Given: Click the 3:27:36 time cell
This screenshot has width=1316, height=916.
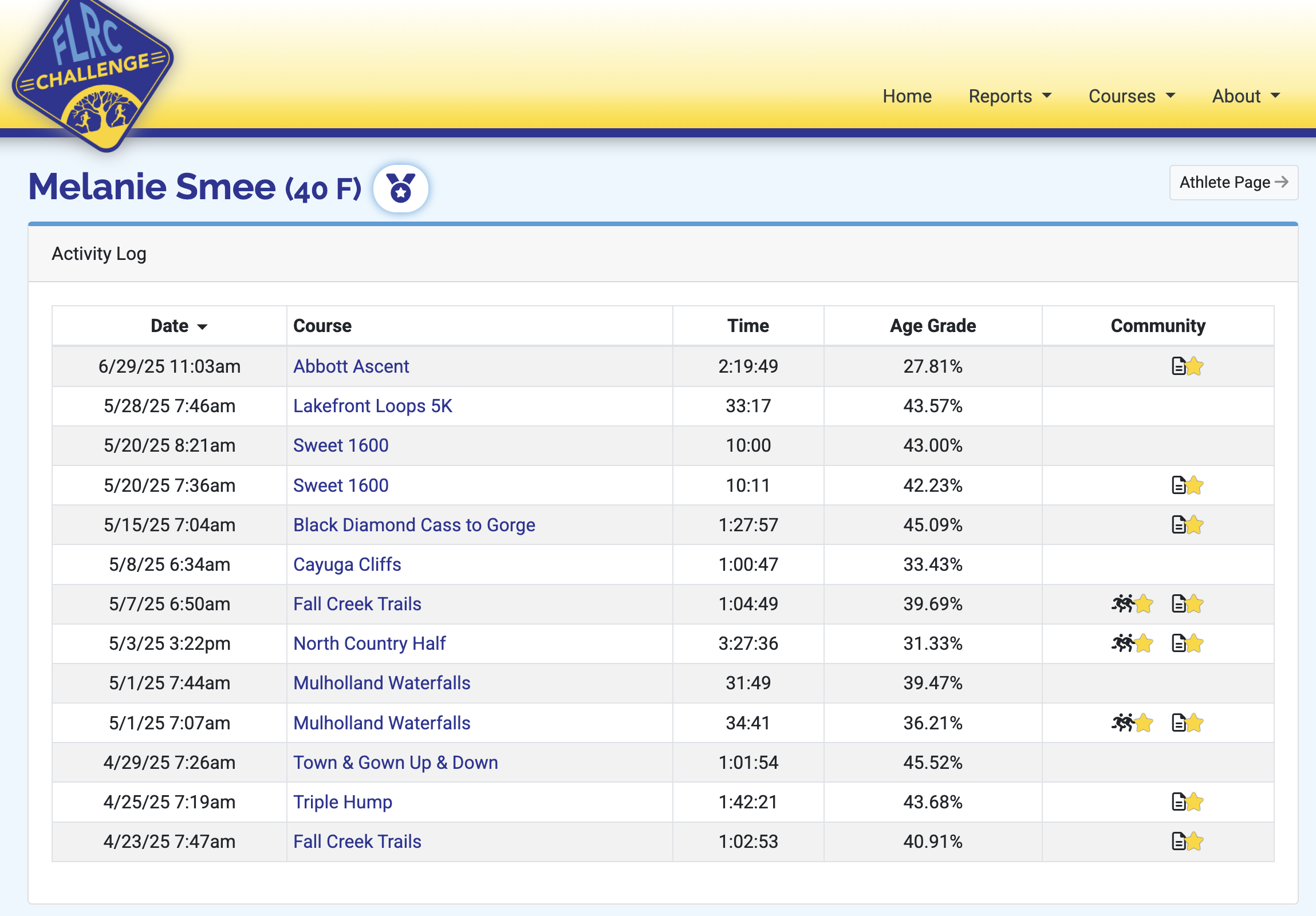Looking at the screenshot, I should click(x=748, y=643).
